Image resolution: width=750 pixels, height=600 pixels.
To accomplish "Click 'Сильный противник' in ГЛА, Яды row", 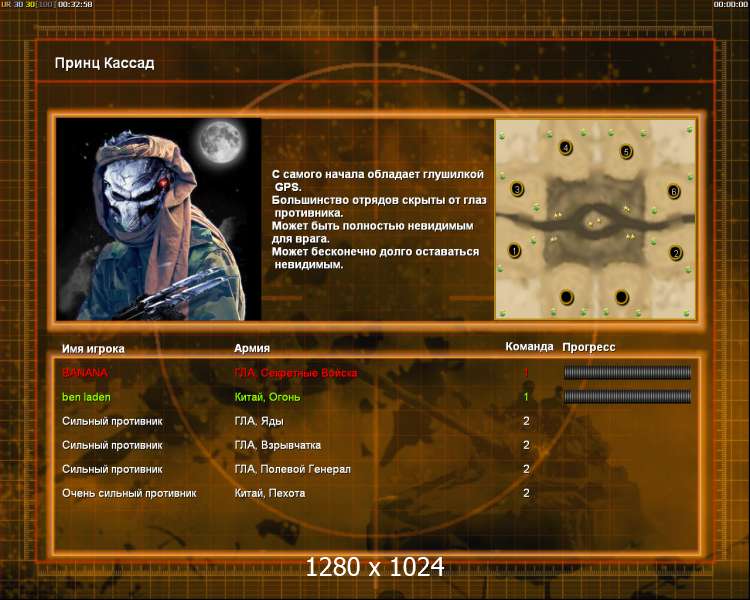I will point(112,421).
